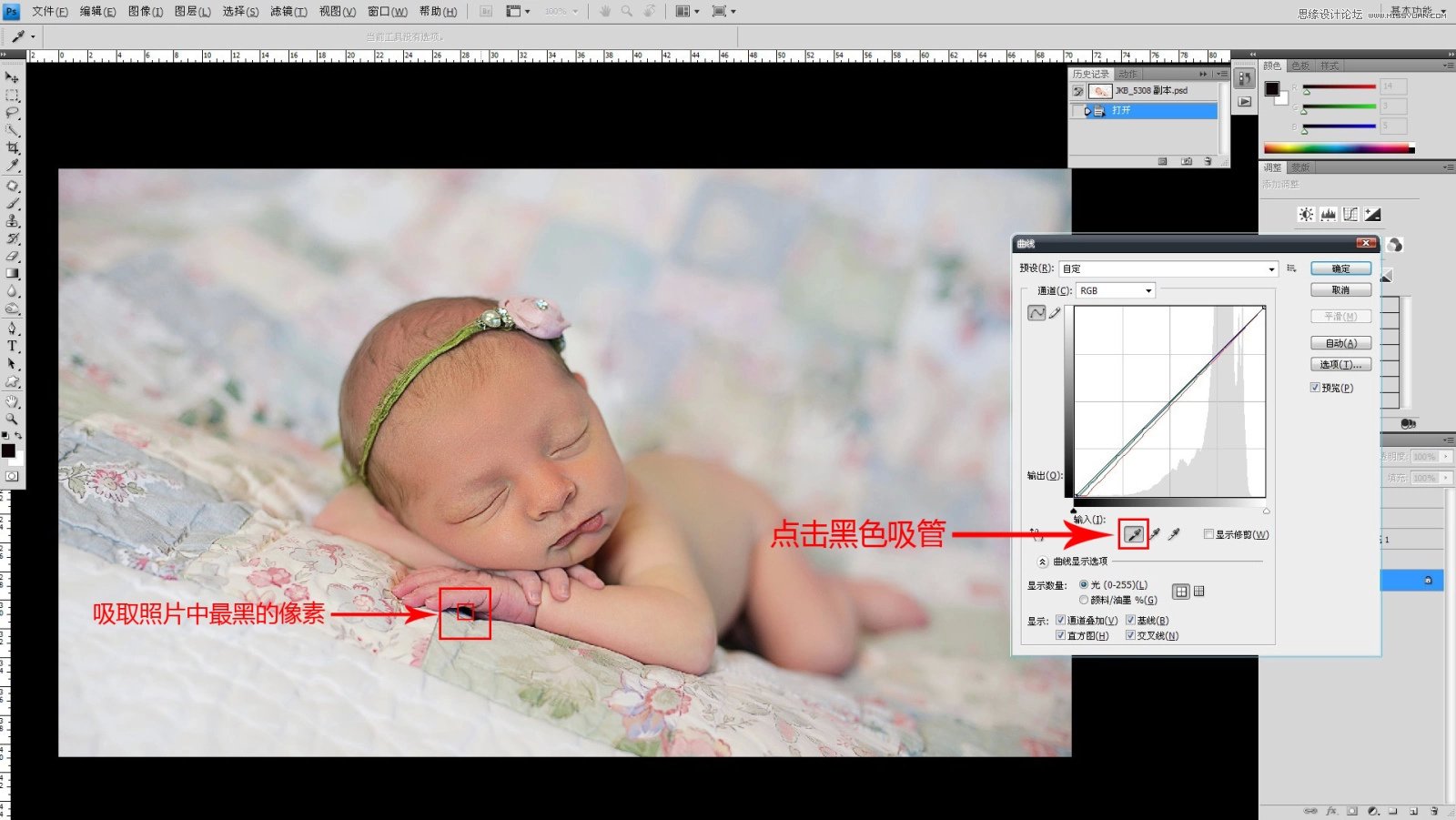Viewport: 1456px width, 820px height.
Task: Click the 自动 button in Curves dialog
Action: (1340, 342)
